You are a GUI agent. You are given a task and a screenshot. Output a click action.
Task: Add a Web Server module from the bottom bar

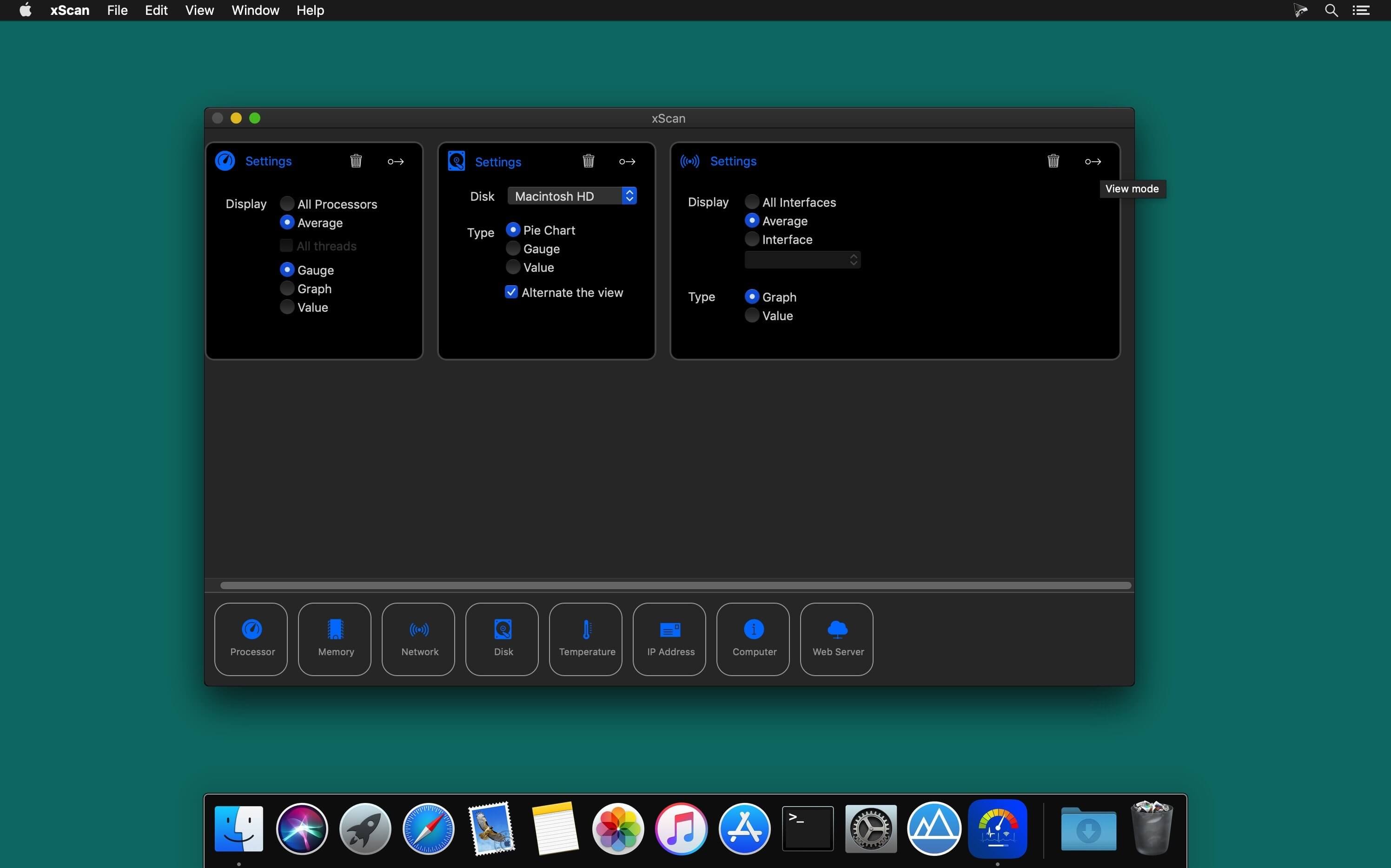[837, 639]
